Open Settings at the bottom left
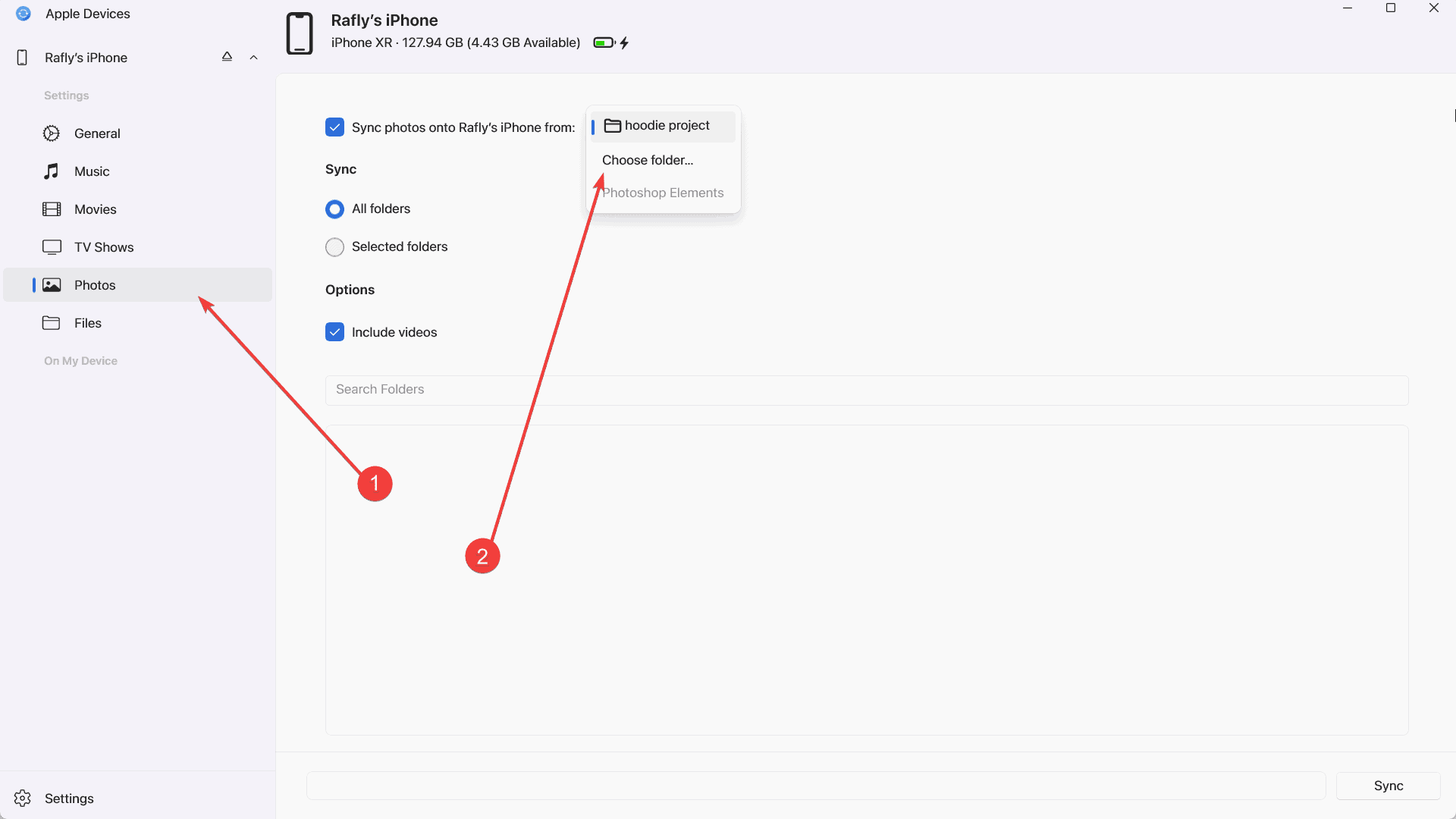Viewport: 1456px width, 819px height. 69,798
